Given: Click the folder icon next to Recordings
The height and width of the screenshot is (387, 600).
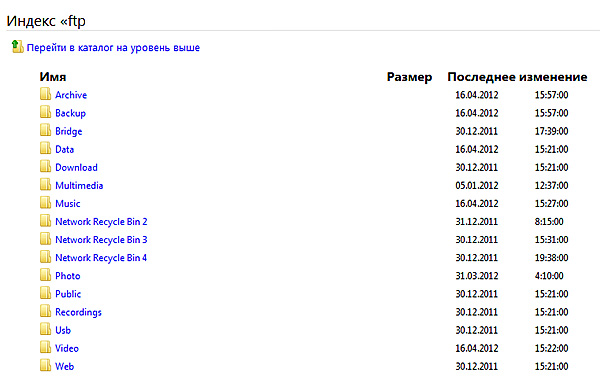Looking at the screenshot, I should 46,311.
